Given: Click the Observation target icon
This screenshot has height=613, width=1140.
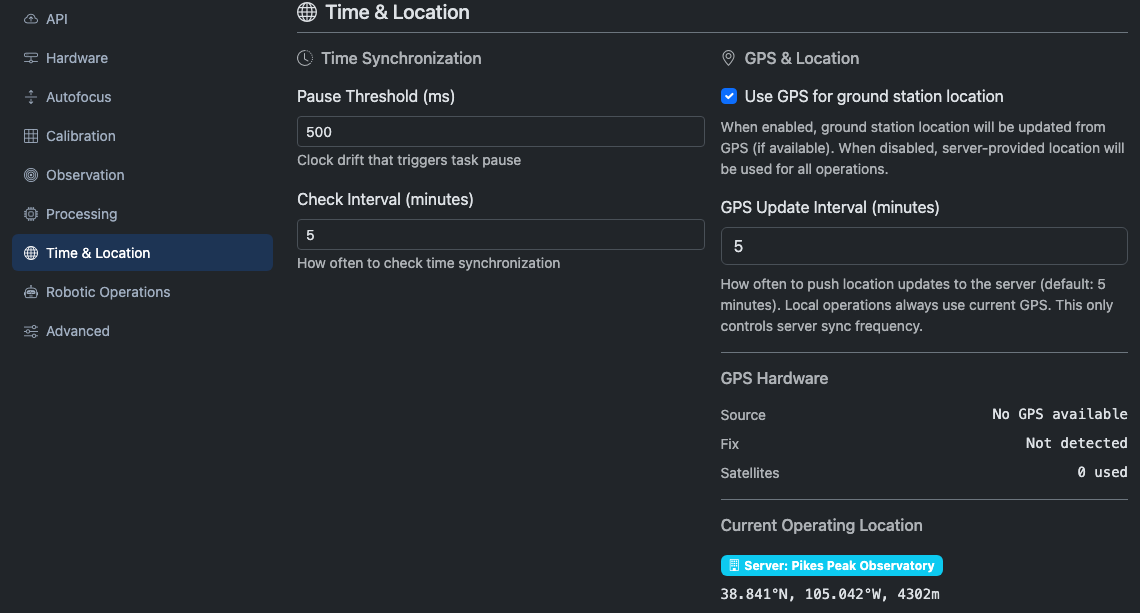Looking at the screenshot, I should [x=31, y=175].
